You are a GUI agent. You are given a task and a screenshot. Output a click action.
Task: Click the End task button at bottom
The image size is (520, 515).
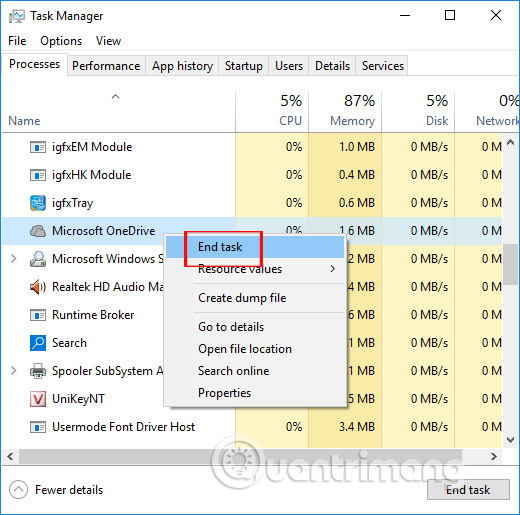468,490
